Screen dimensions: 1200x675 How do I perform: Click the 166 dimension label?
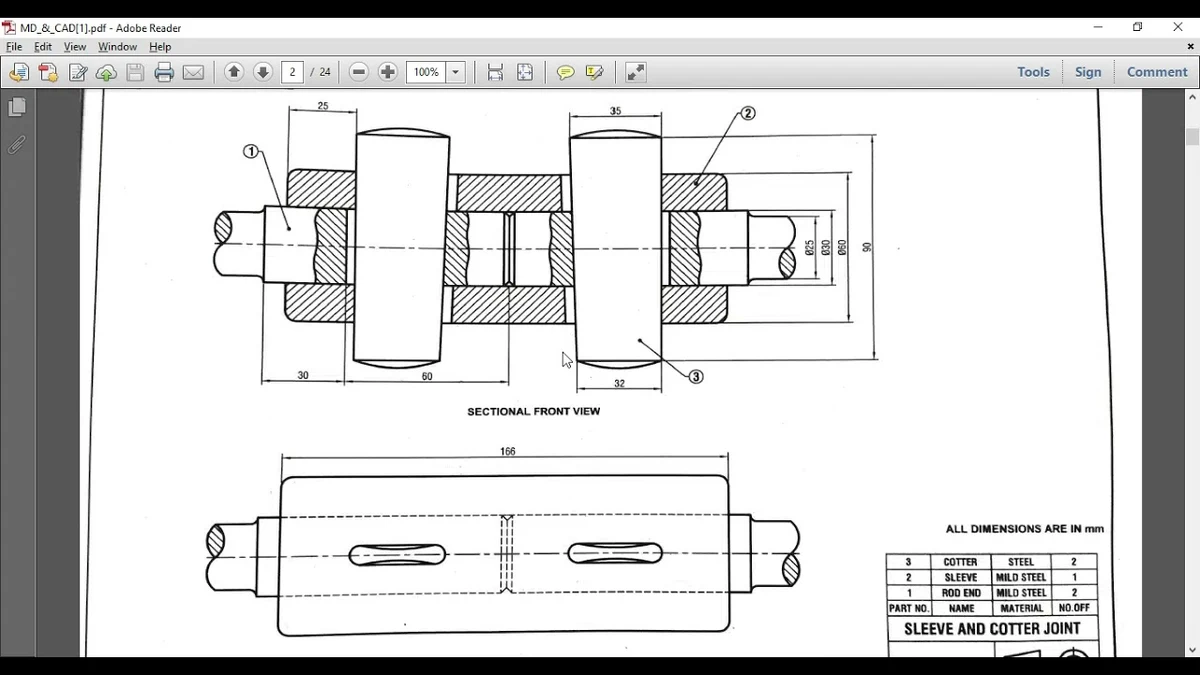coord(508,452)
